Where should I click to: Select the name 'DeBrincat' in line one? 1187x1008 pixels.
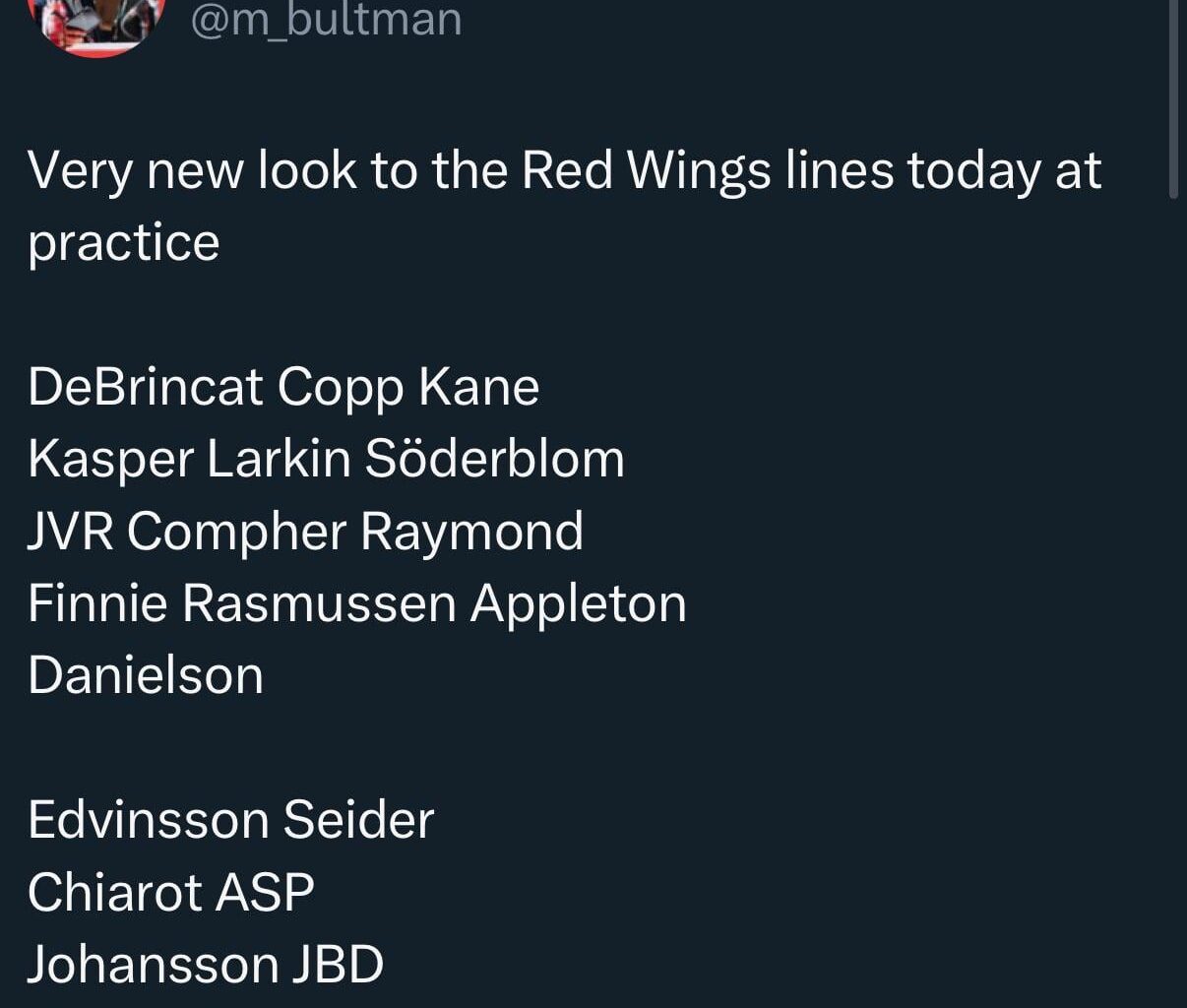tap(146, 386)
